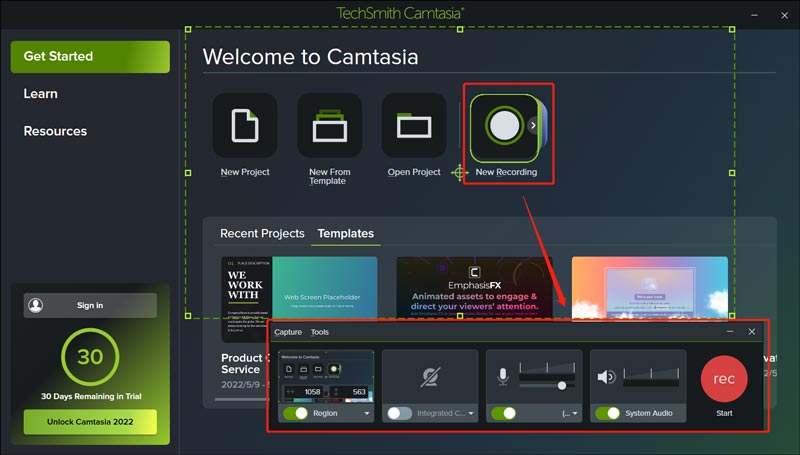Screen dimensions: 800x455
Task: Open the Capture menu in recorder
Action: pyautogui.click(x=288, y=332)
